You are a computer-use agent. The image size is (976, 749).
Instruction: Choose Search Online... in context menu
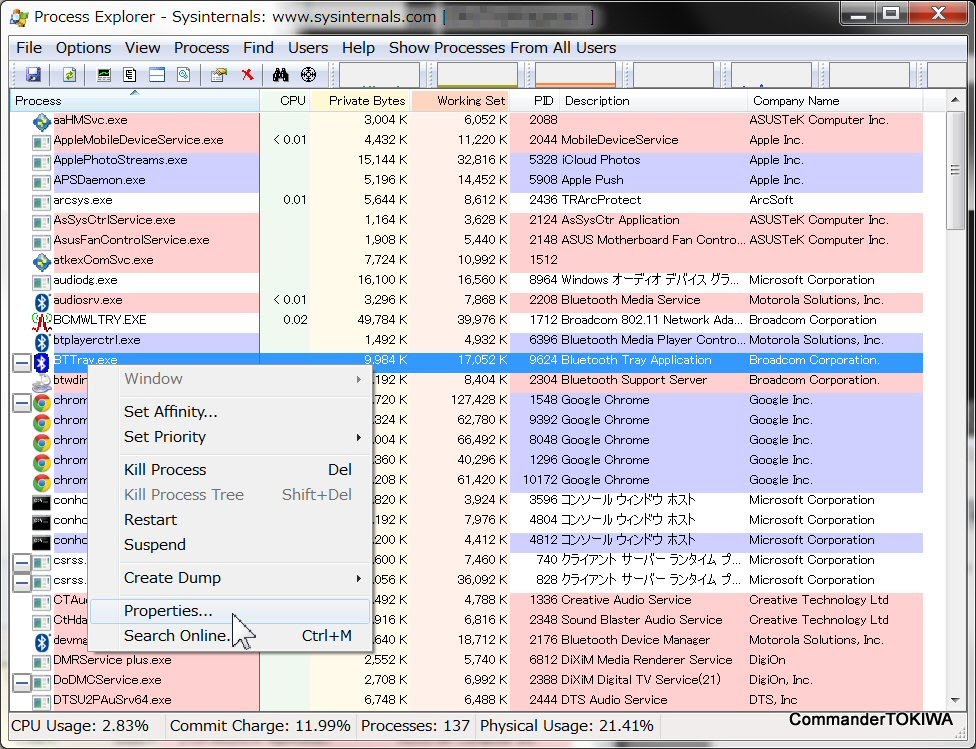231,636
